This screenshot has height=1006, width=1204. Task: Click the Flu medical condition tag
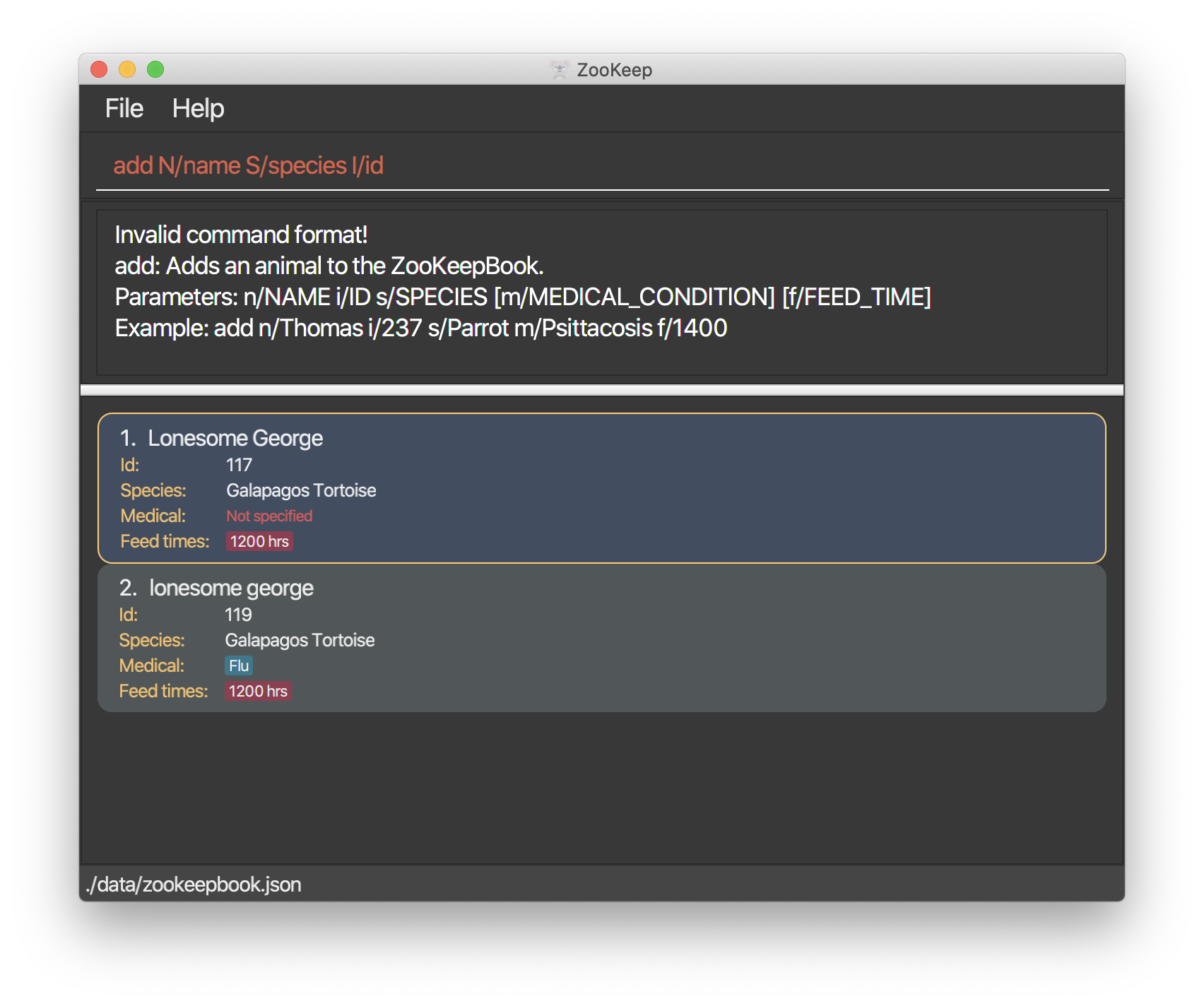point(239,665)
